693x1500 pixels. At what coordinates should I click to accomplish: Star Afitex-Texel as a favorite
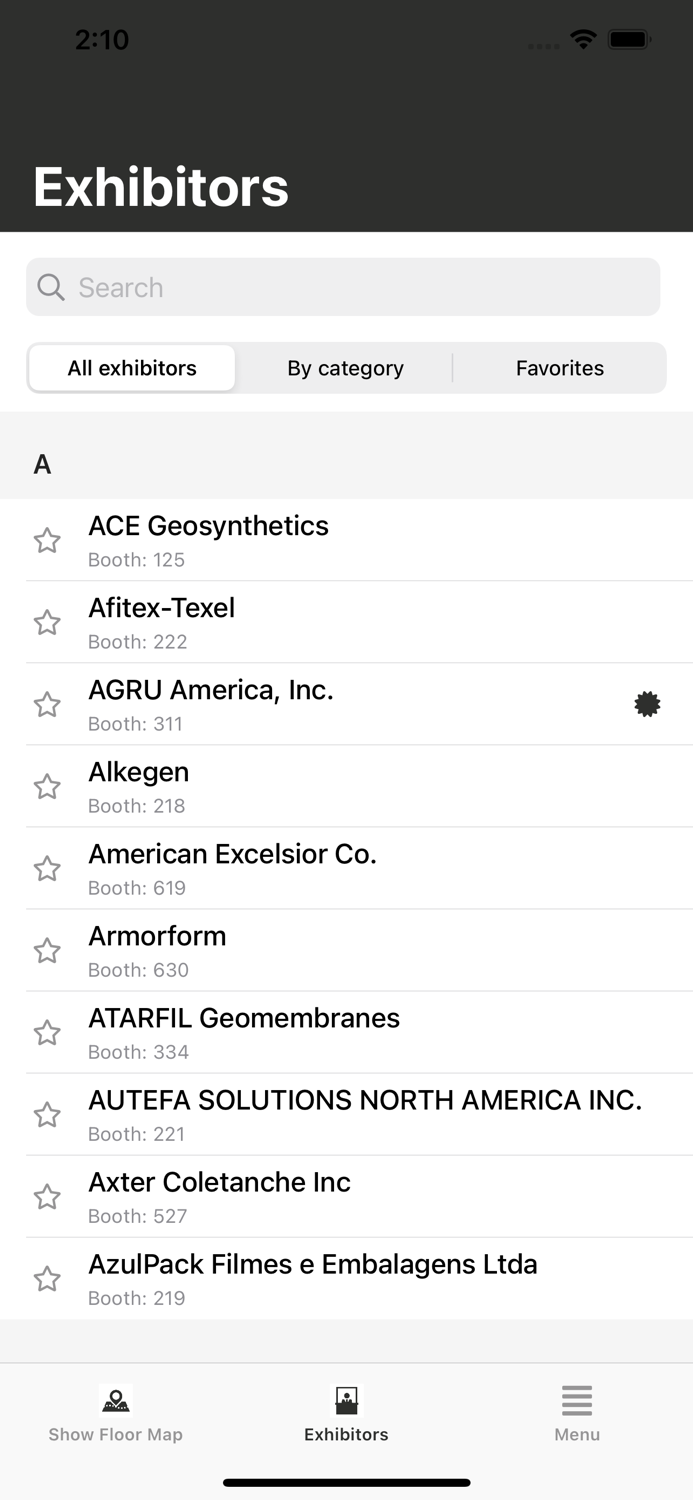tap(47, 623)
